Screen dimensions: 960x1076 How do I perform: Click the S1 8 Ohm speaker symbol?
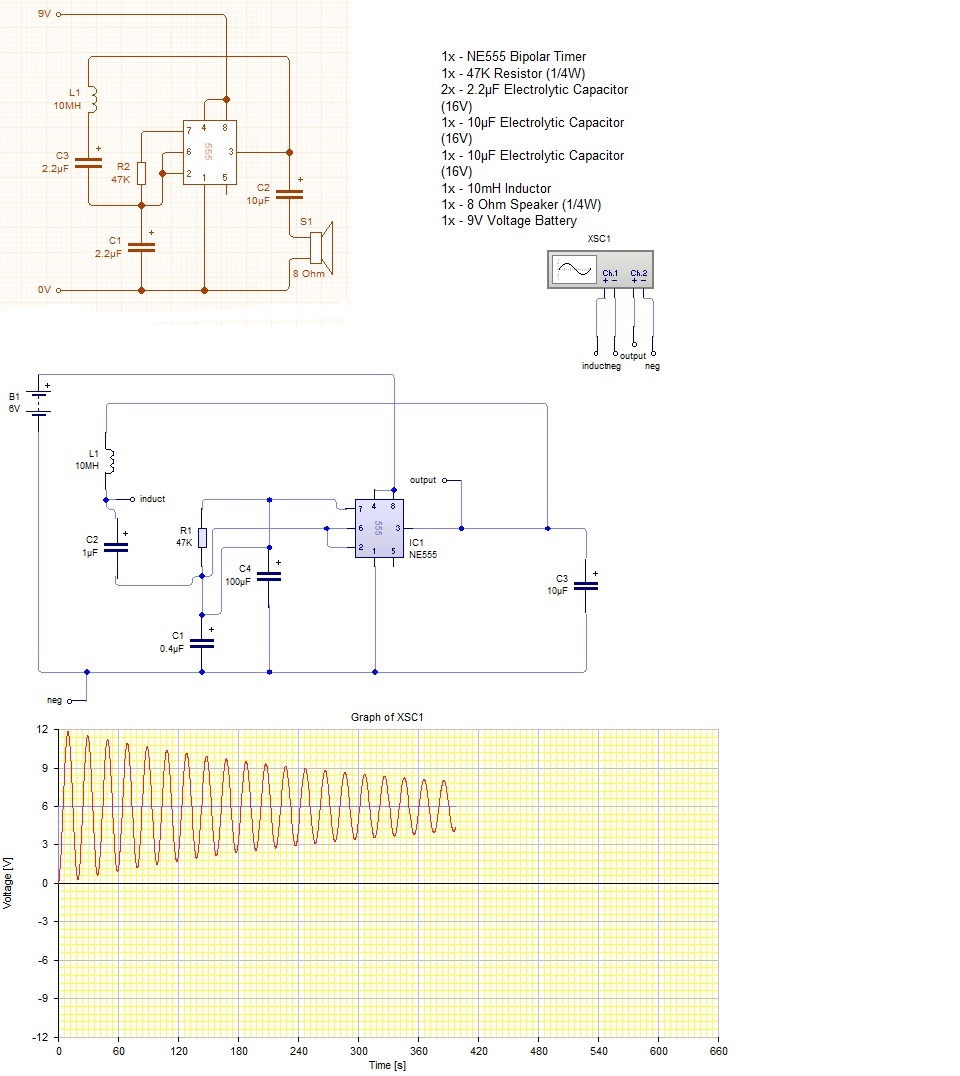pyautogui.click(x=320, y=248)
